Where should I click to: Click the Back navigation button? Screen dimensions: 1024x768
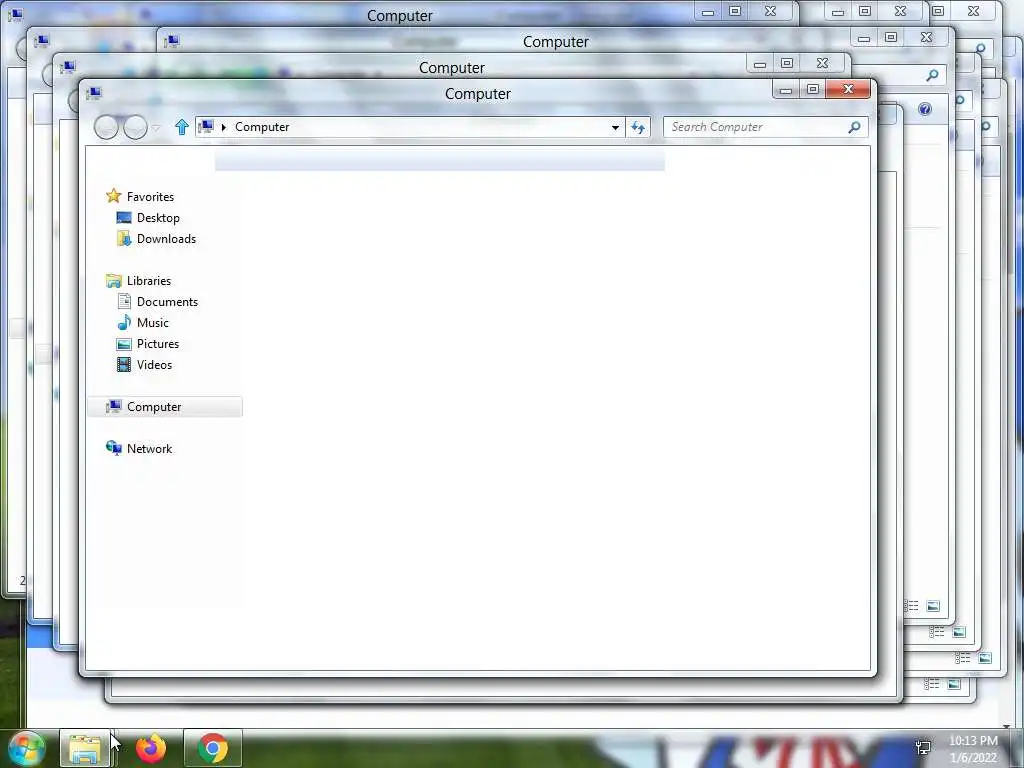coord(106,127)
